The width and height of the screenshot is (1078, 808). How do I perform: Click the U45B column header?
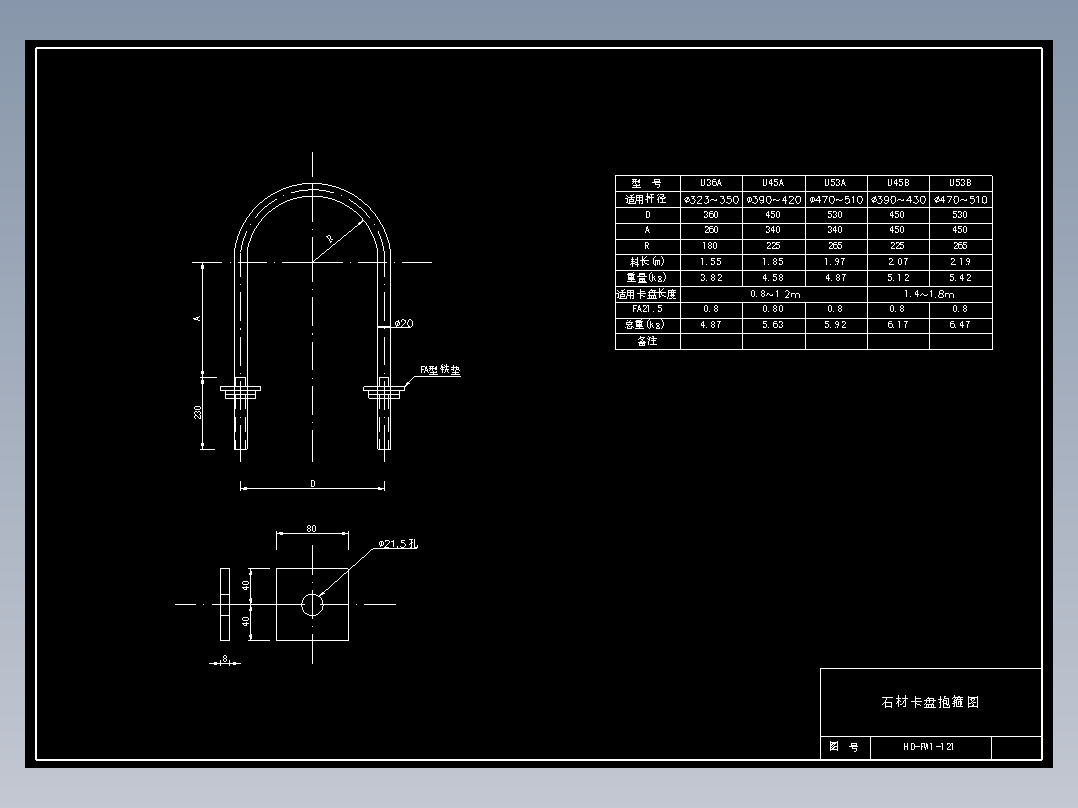898,183
